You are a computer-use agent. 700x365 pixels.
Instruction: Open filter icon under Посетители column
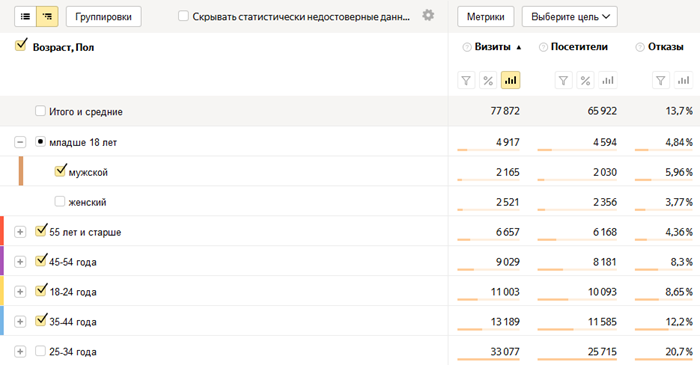tap(563, 80)
